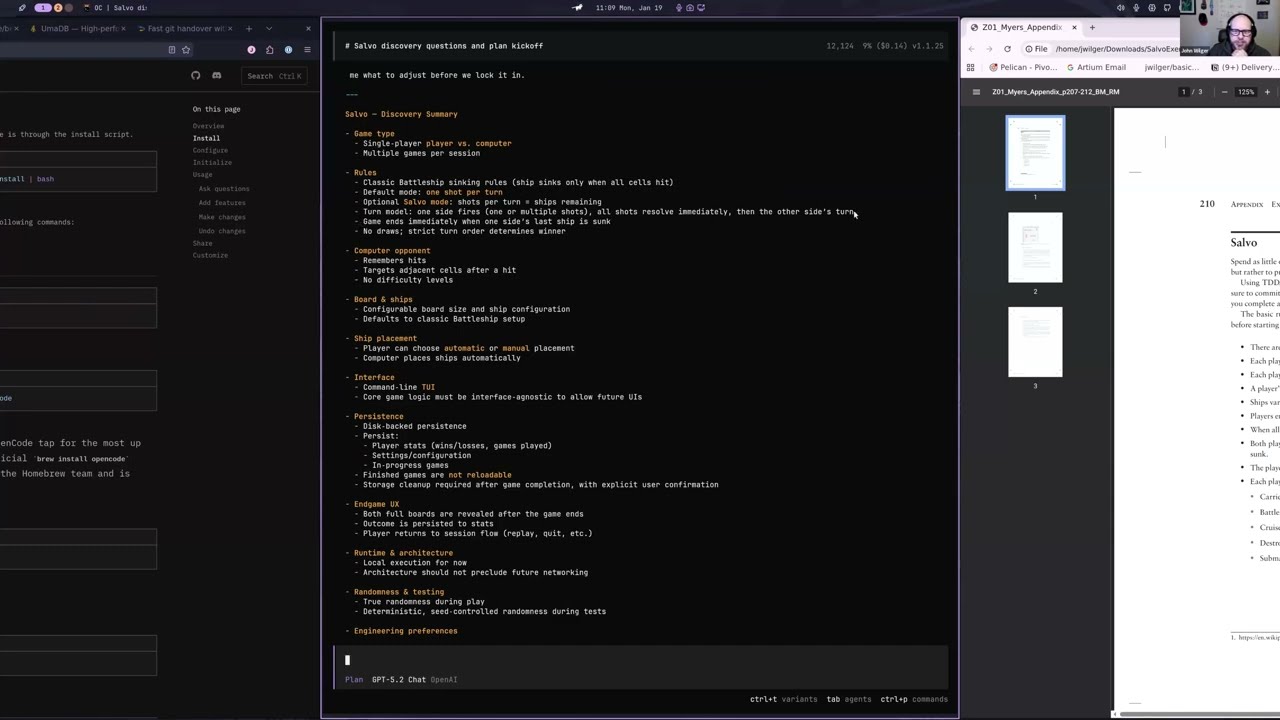Screen dimensions: 1280x720
Task: Expand the tab list chevron in left browser
Action: point(271,28)
